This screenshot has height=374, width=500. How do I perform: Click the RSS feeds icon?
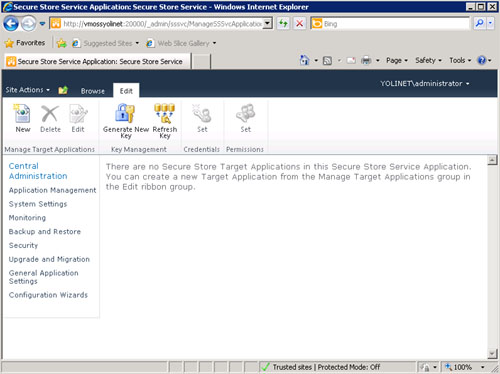tap(327, 61)
